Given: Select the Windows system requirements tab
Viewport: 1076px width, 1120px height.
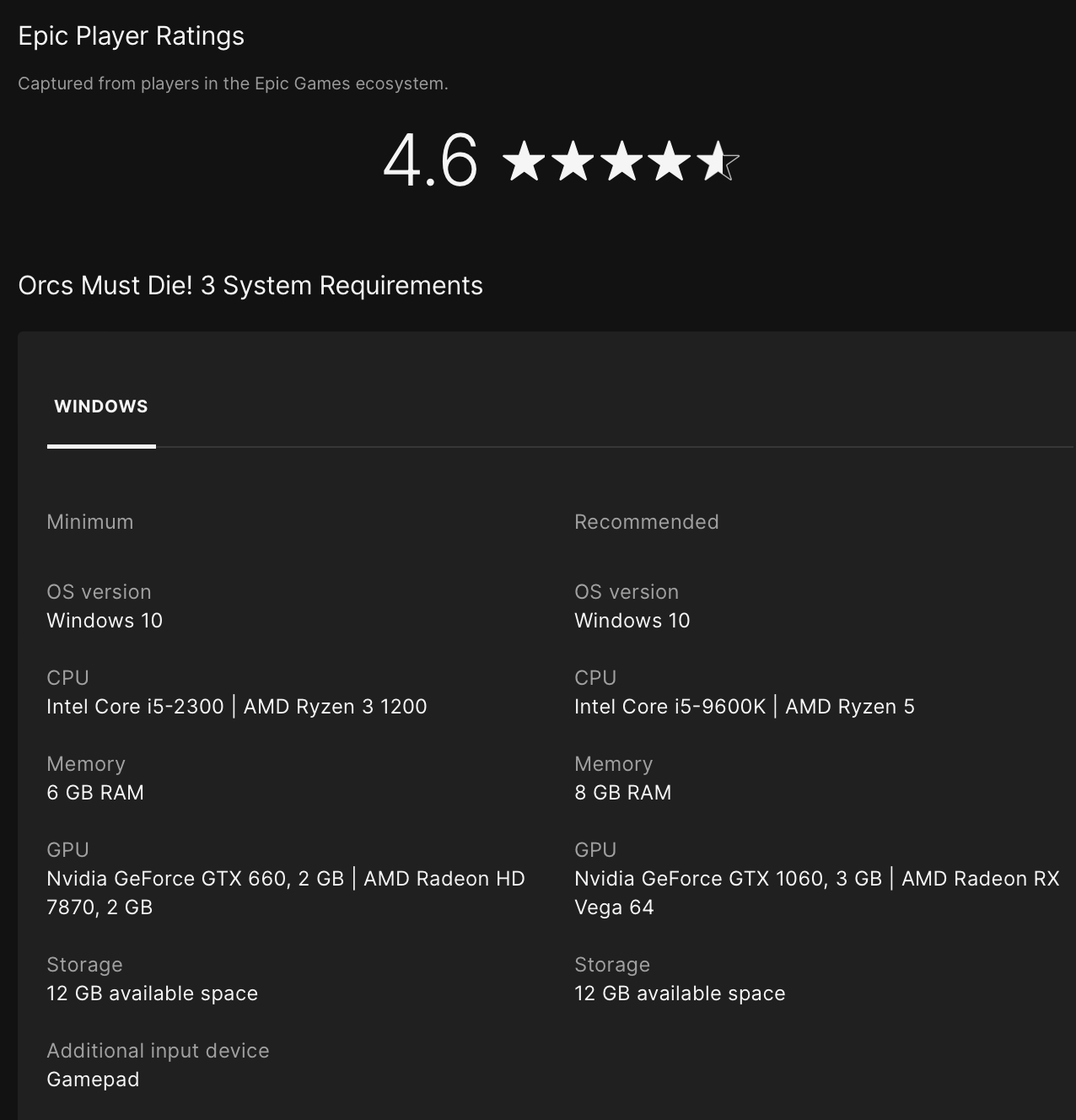Looking at the screenshot, I should click(101, 407).
